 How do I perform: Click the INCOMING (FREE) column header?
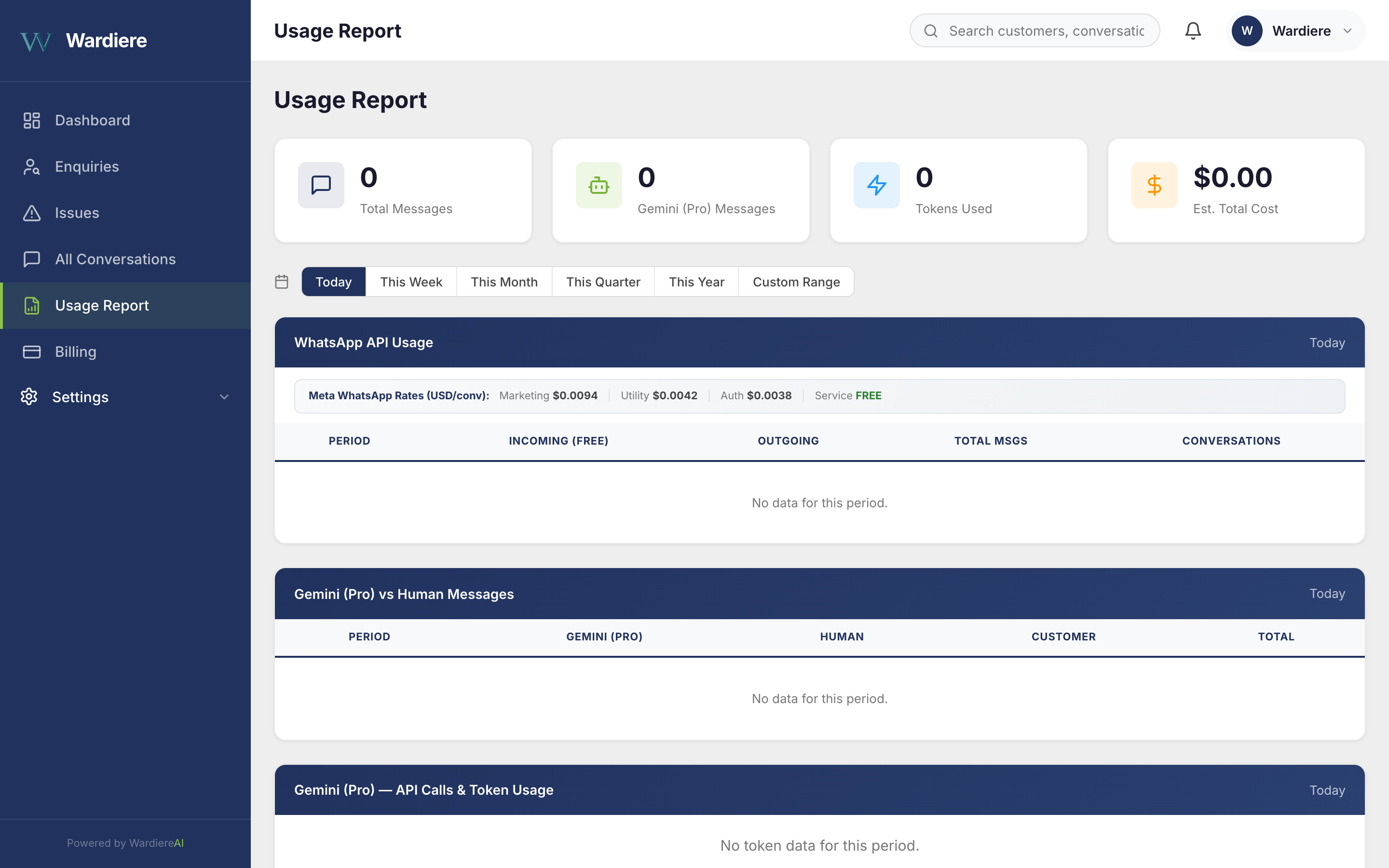click(558, 441)
